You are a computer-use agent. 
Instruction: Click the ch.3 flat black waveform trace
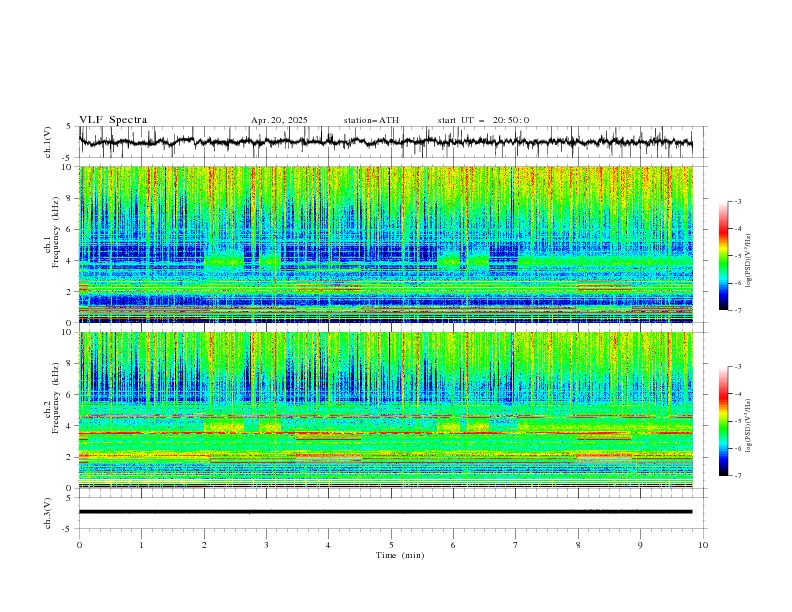(385, 512)
